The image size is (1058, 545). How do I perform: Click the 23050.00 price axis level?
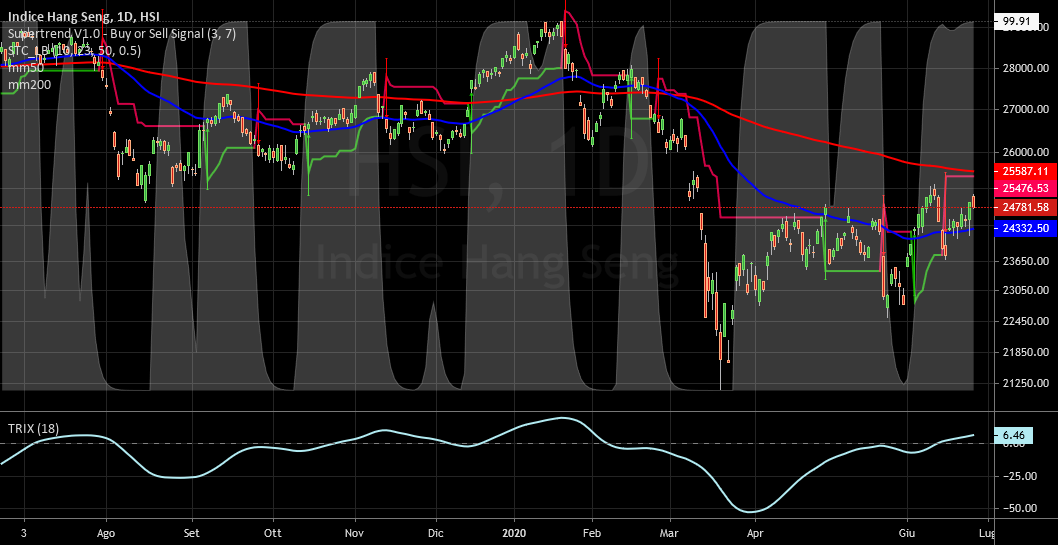pos(1026,290)
